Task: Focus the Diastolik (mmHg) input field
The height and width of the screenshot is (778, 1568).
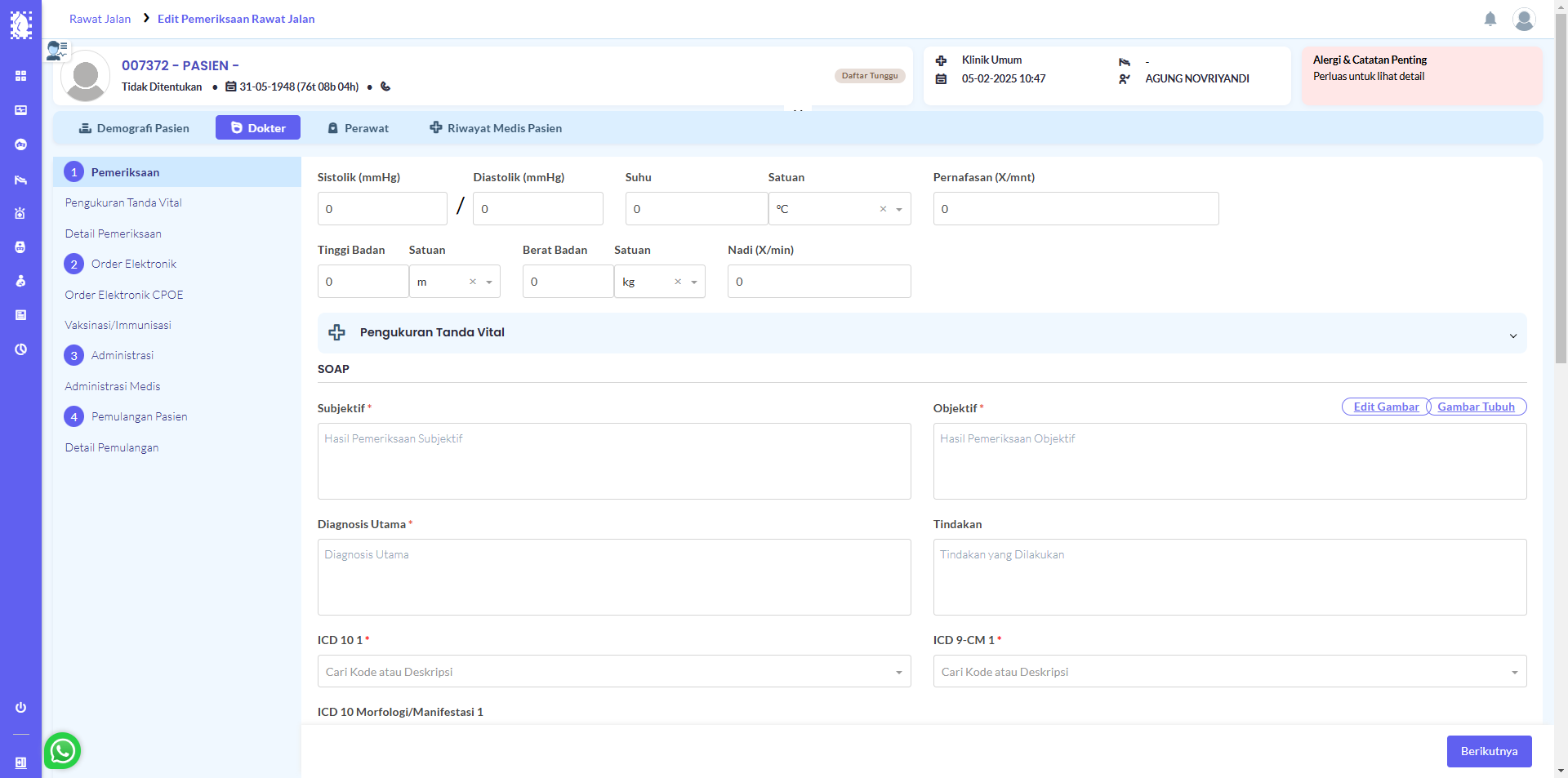Action: tap(538, 209)
